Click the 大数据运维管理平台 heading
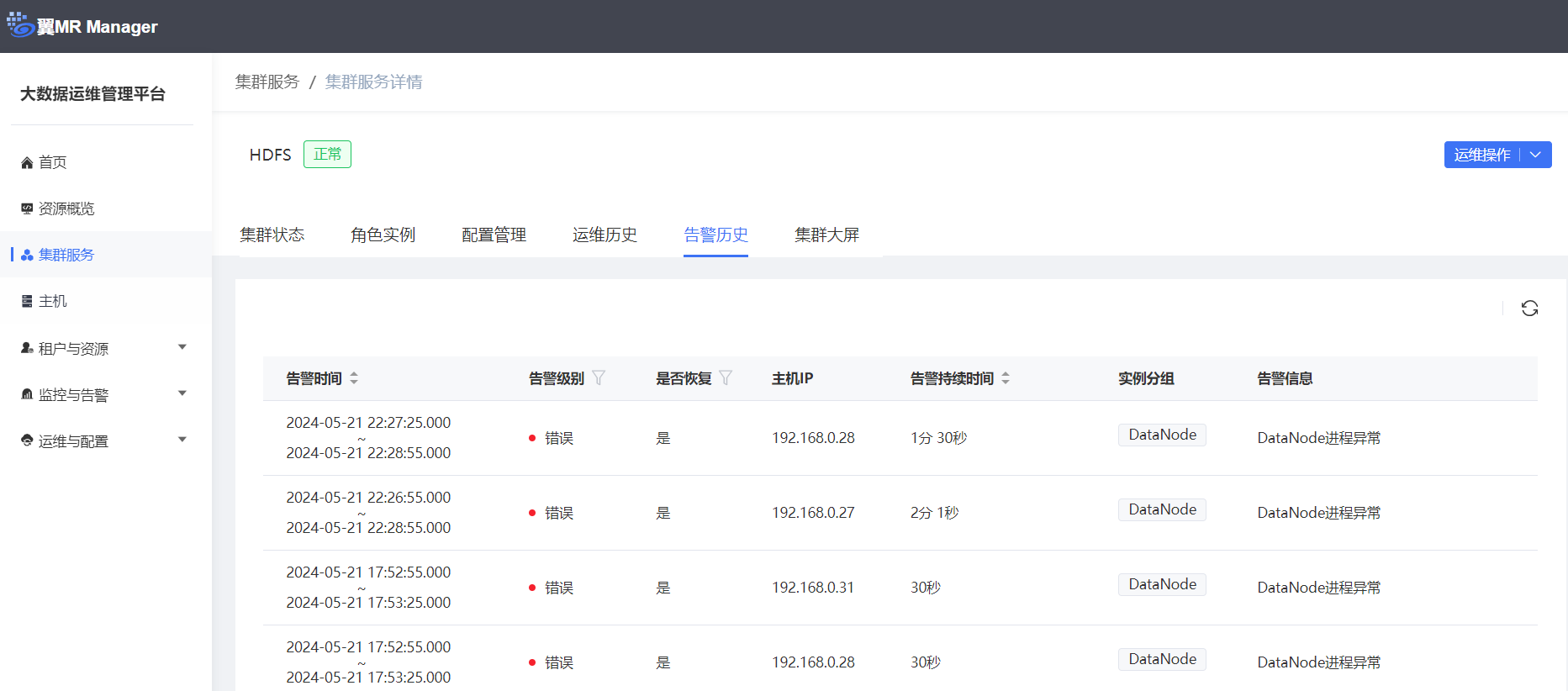Screen dimensions: 1568x691 point(92,94)
